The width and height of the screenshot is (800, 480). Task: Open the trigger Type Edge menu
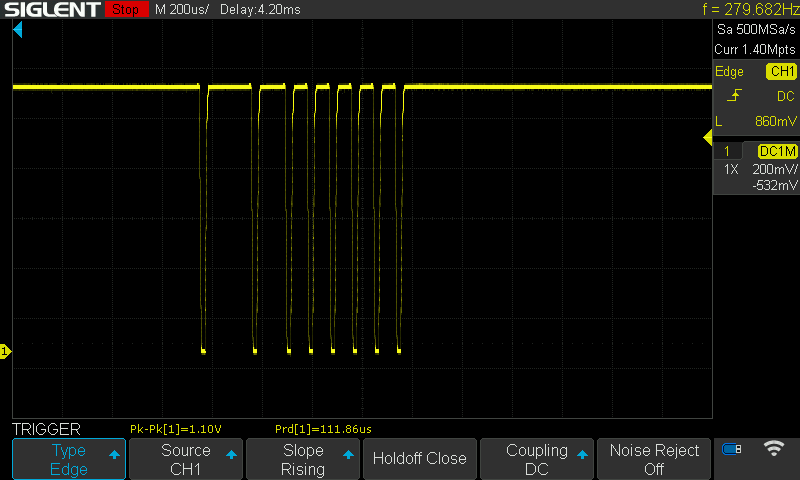point(69,459)
